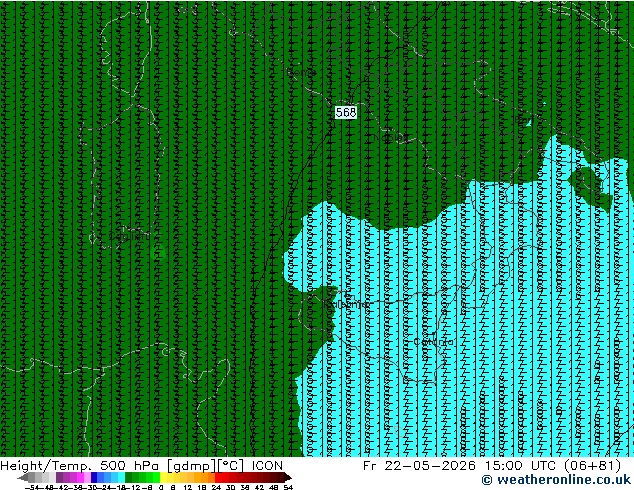This screenshot has height=490, width=634.
Task: Click the '[°C]' unit label
Action: [x=231, y=466]
